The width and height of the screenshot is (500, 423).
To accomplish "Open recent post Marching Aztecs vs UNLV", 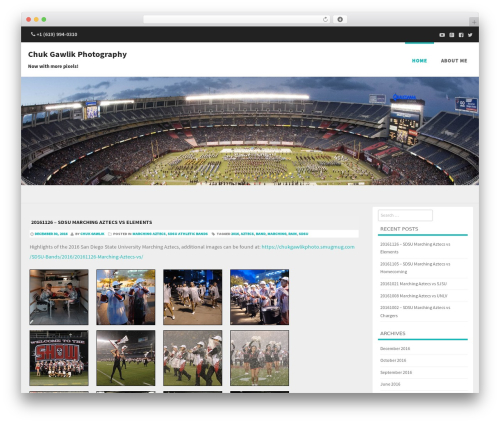I will pyautogui.click(x=414, y=296).
